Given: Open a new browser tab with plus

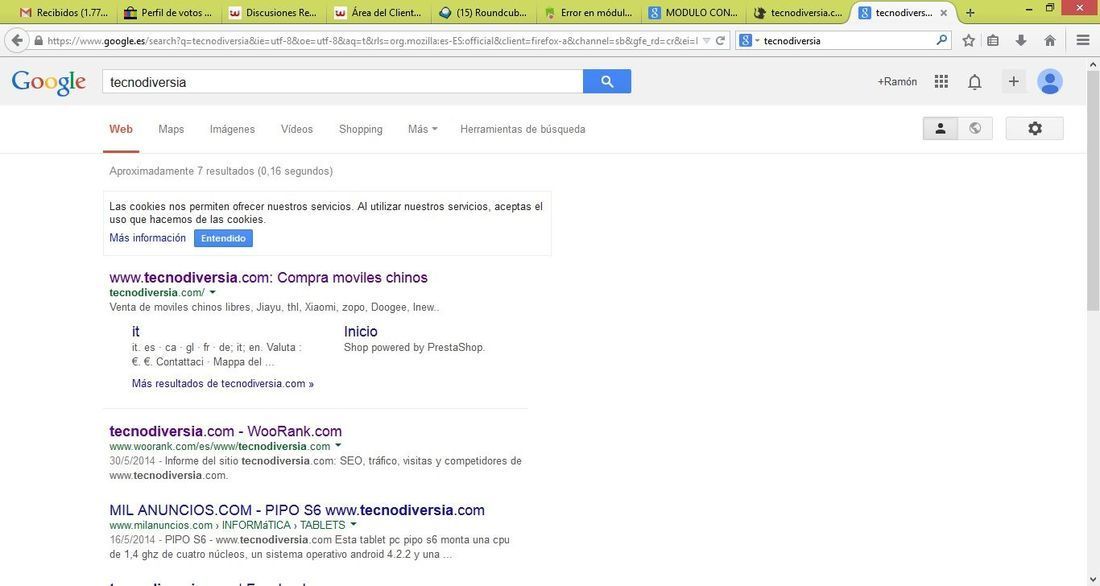Looking at the screenshot, I should 970,13.
